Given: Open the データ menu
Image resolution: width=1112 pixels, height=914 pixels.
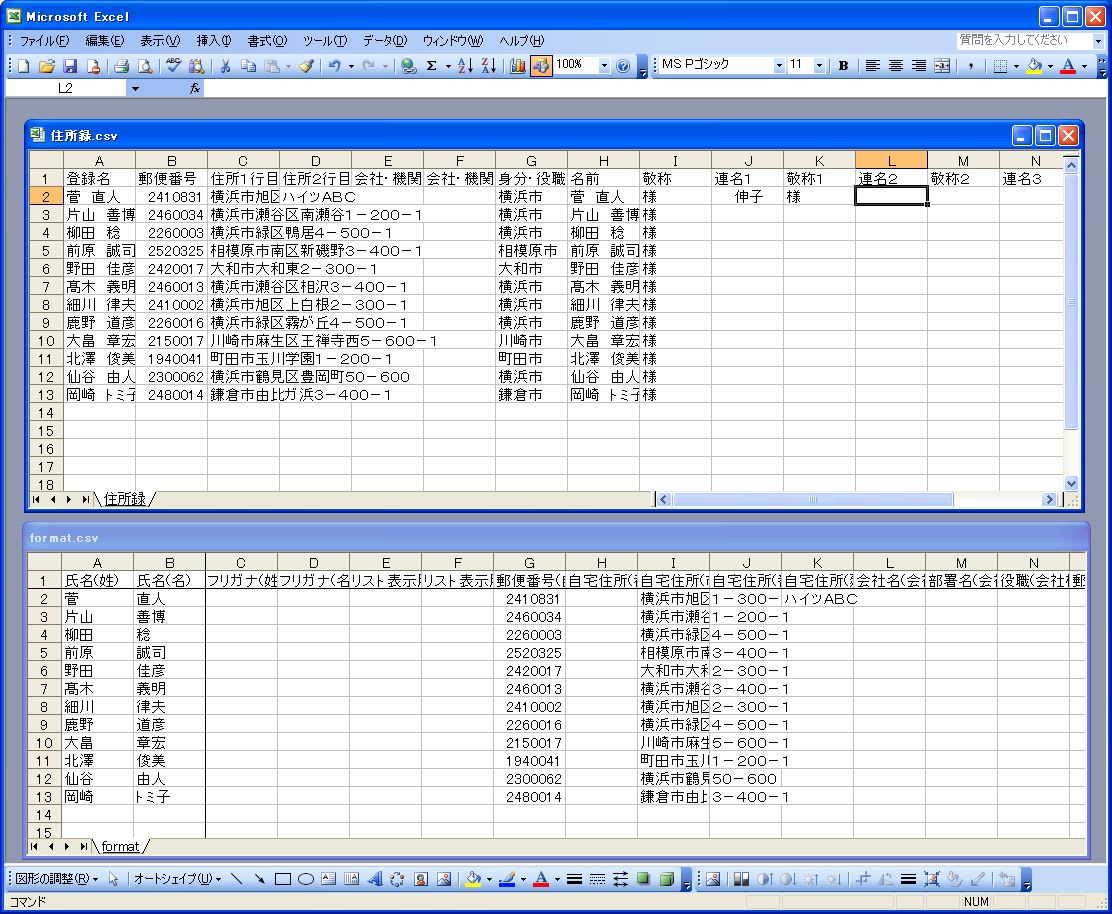Looking at the screenshot, I should [x=384, y=41].
